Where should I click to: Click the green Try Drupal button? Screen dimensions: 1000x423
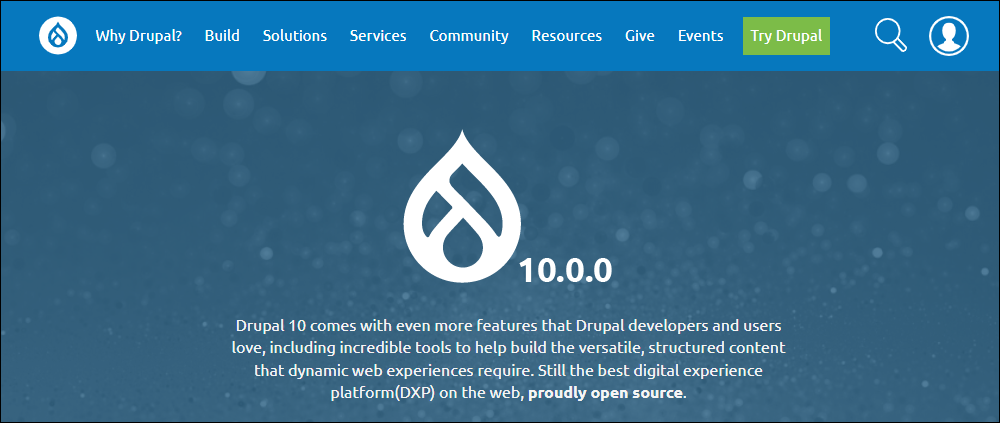point(786,36)
